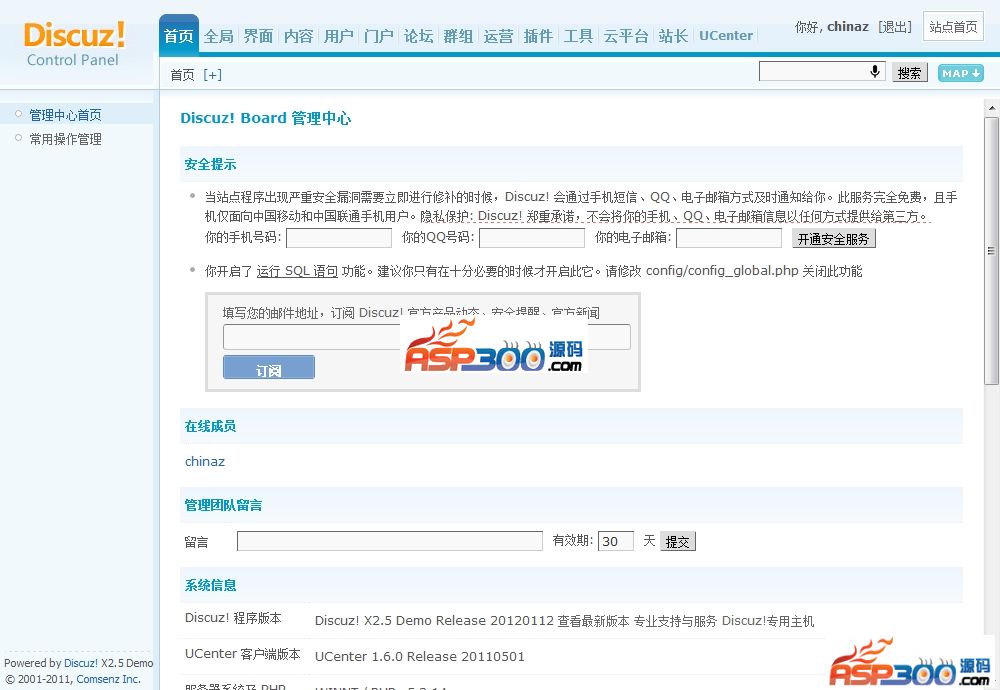This screenshot has height=690, width=1000.
Task: Open the 内容 menu tab
Action: [x=298, y=36]
